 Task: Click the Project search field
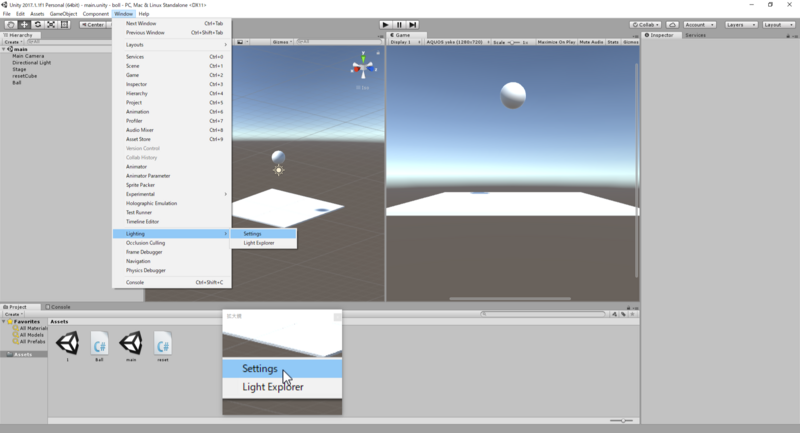pyautogui.click(x=543, y=314)
